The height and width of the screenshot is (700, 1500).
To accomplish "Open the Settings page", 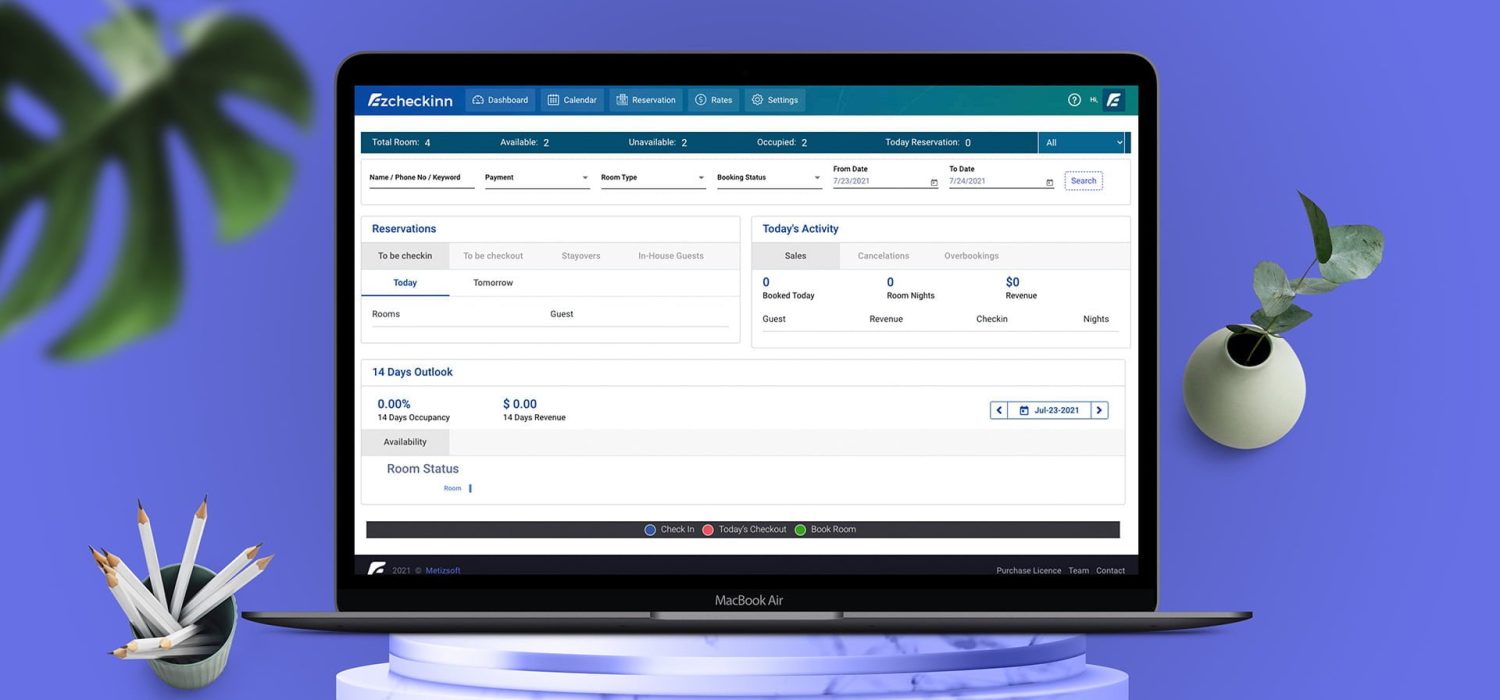I will [775, 100].
